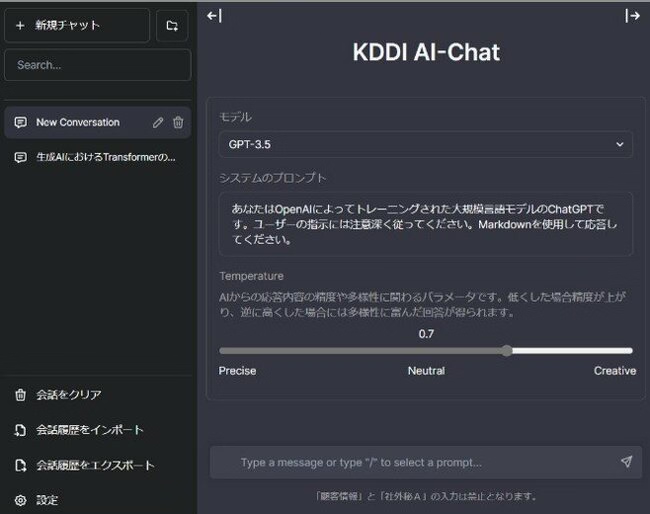Open the GPT-3.5 model dropdown
650x514 pixels.
[x=425, y=145]
